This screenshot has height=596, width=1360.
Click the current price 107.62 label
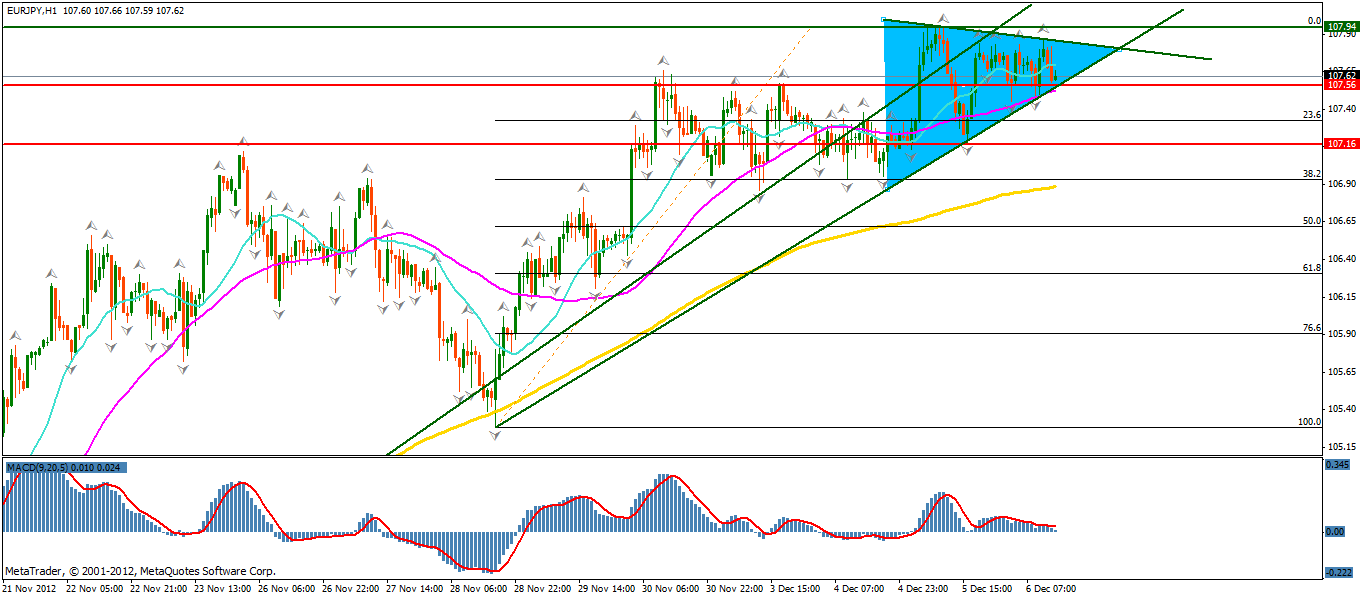(1340, 75)
